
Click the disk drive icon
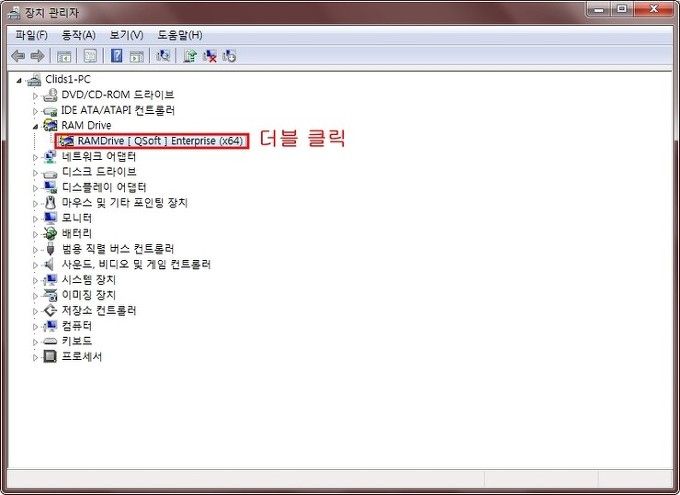50,173
